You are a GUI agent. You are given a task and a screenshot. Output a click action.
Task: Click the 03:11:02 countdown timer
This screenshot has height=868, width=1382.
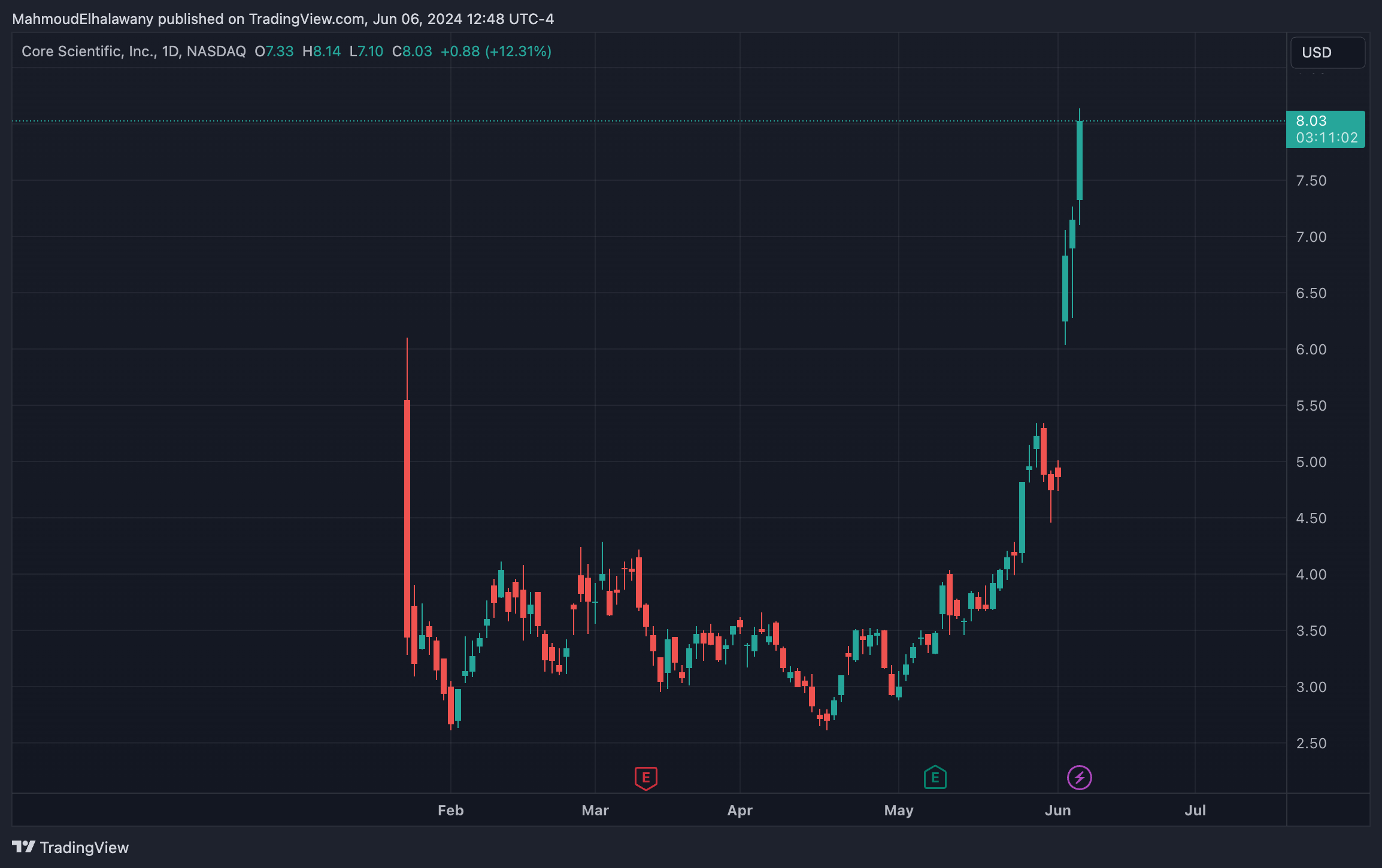1326,138
